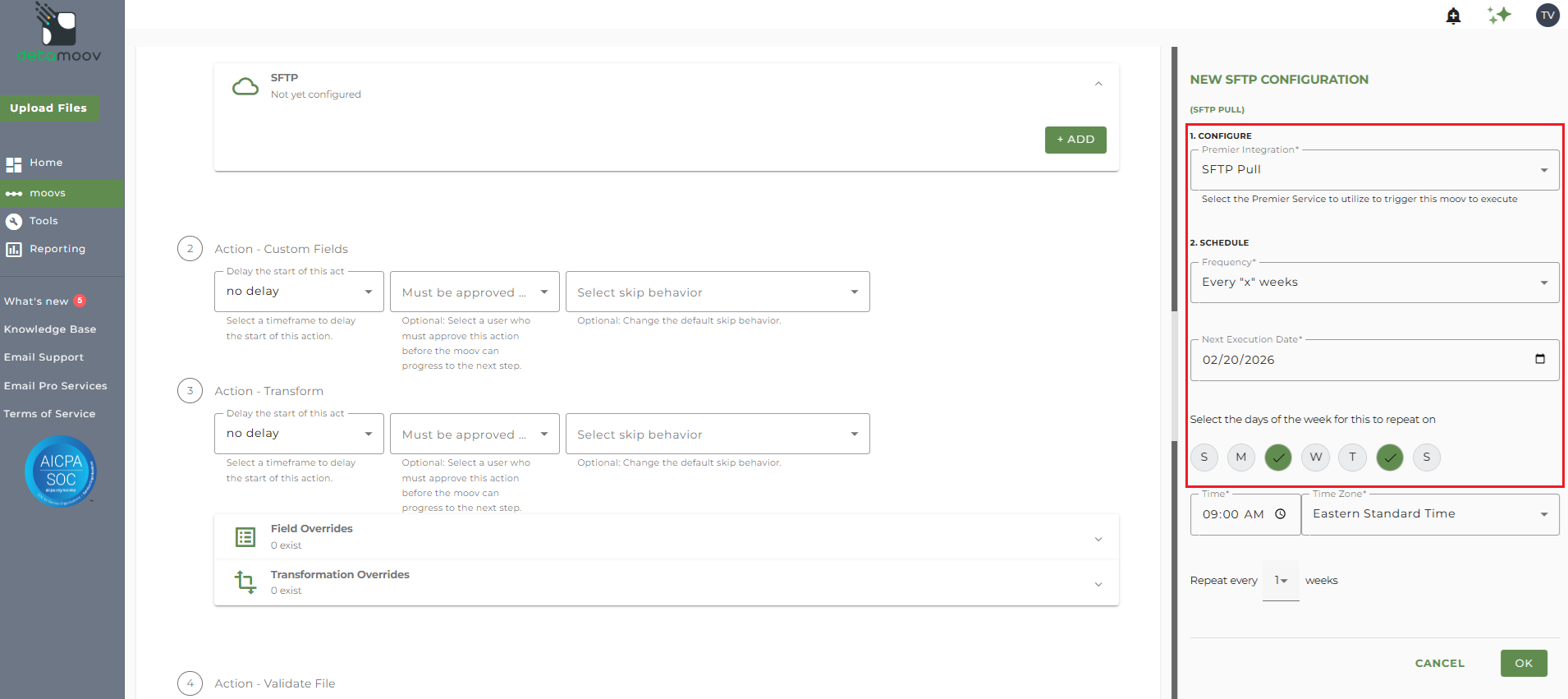Click the Field Overrides list icon

245,537
